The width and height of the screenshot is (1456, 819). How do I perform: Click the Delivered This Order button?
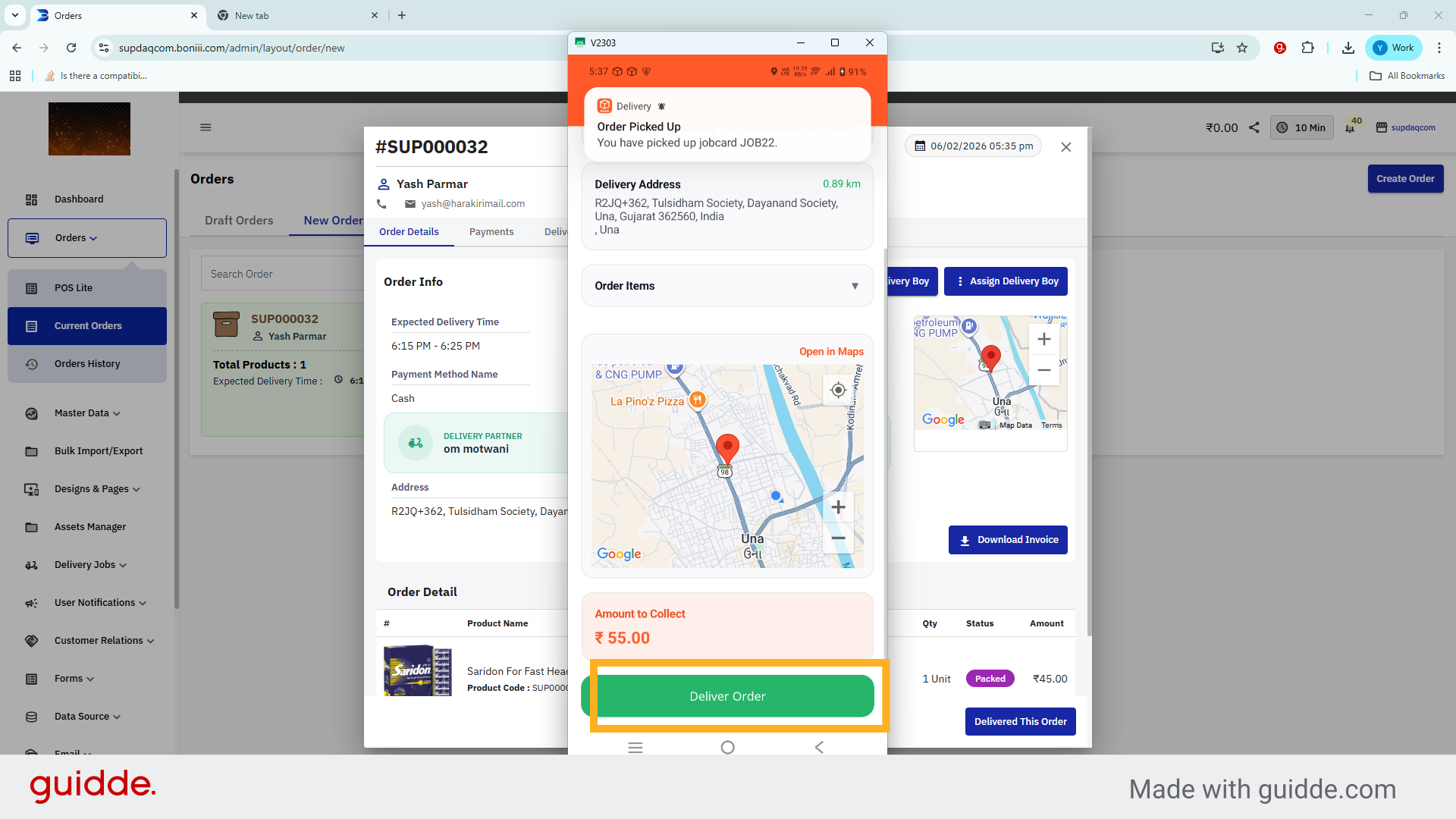(1020, 722)
